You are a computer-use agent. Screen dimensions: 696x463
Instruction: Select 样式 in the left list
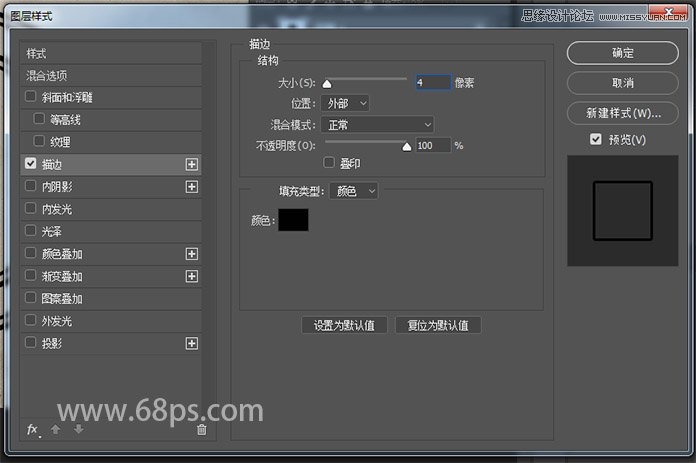(111, 54)
